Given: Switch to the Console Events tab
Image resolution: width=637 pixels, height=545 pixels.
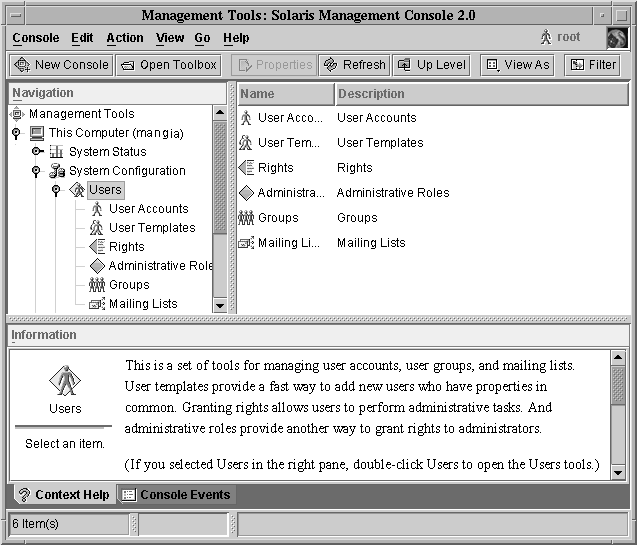Looking at the screenshot, I should [x=175, y=495].
